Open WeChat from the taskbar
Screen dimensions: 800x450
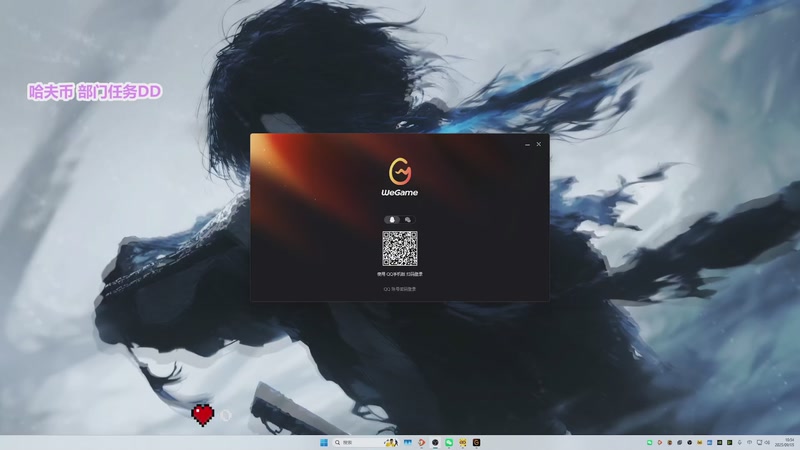(x=449, y=442)
